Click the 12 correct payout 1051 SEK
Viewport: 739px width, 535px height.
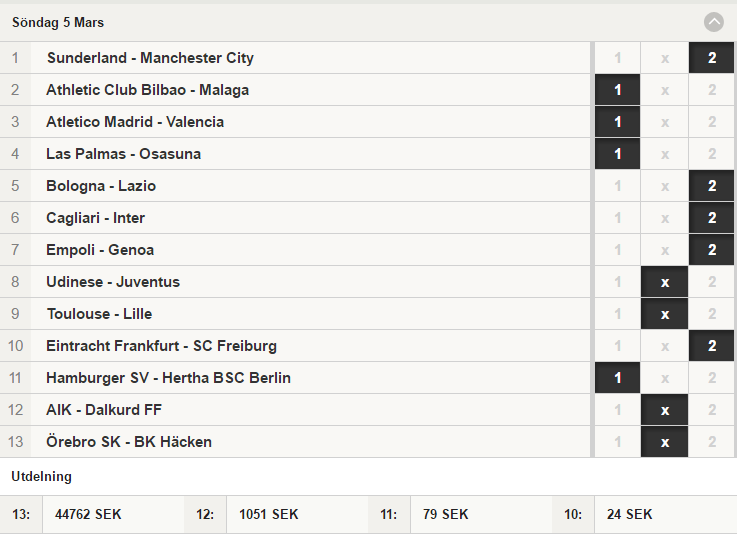pyautogui.click(x=269, y=514)
